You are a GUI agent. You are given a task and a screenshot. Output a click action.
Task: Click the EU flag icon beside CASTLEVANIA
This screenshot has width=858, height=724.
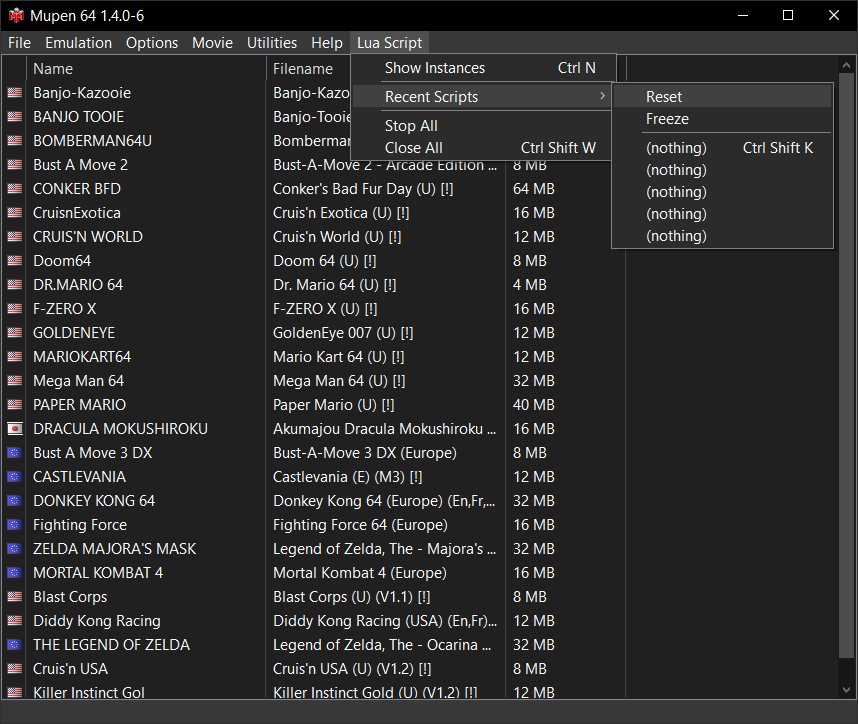tap(15, 477)
